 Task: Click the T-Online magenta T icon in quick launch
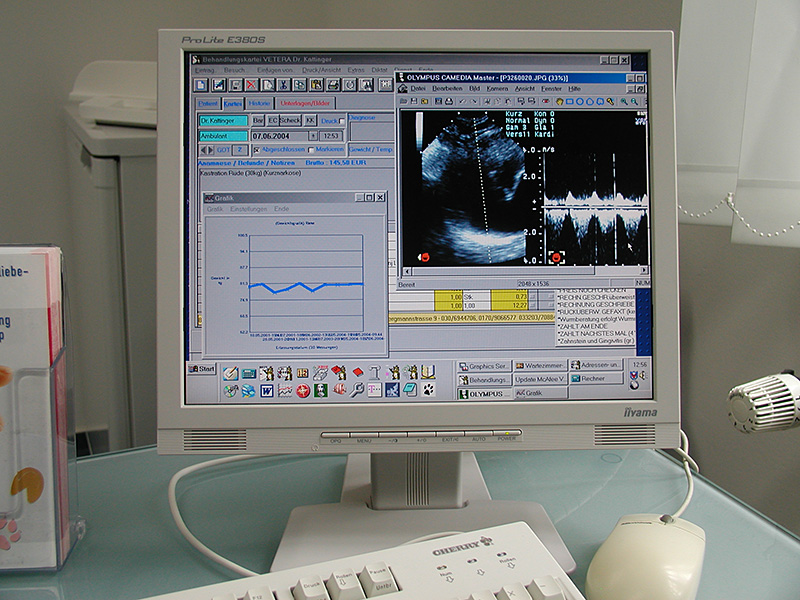click(374, 390)
